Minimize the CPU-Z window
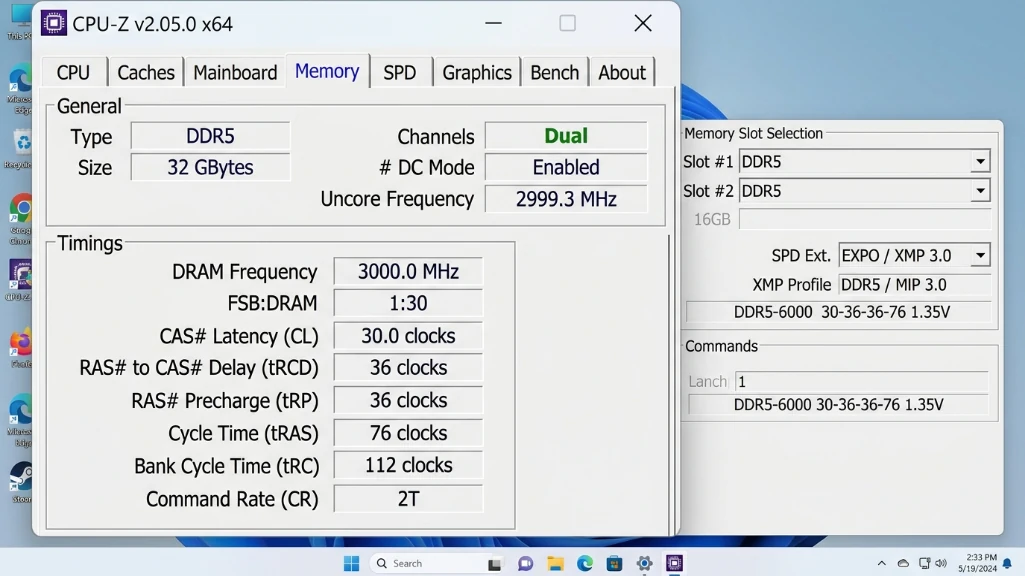Image resolution: width=1025 pixels, height=576 pixels. pos(494,24)
